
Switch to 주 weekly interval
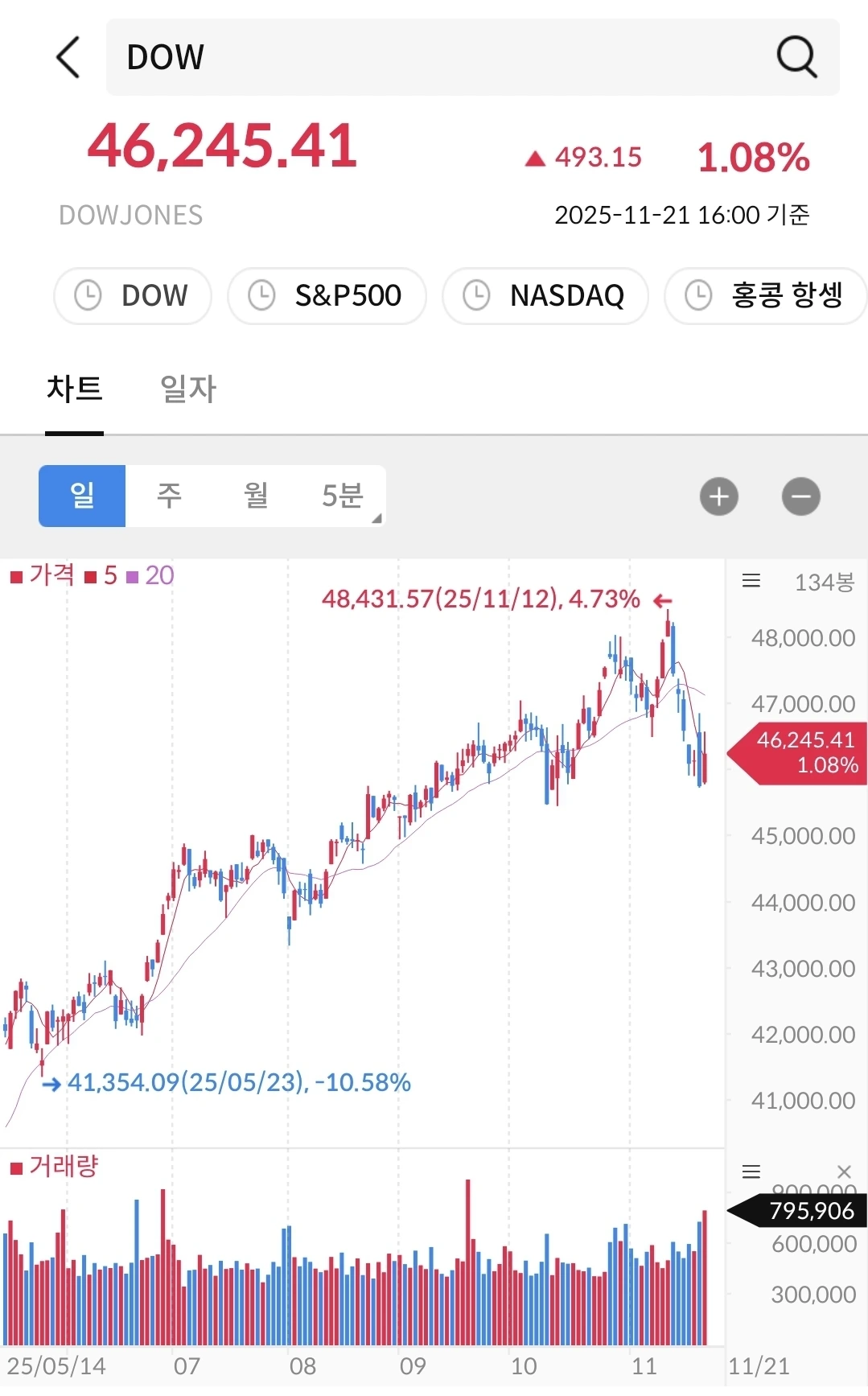click(x=169, y=496)
